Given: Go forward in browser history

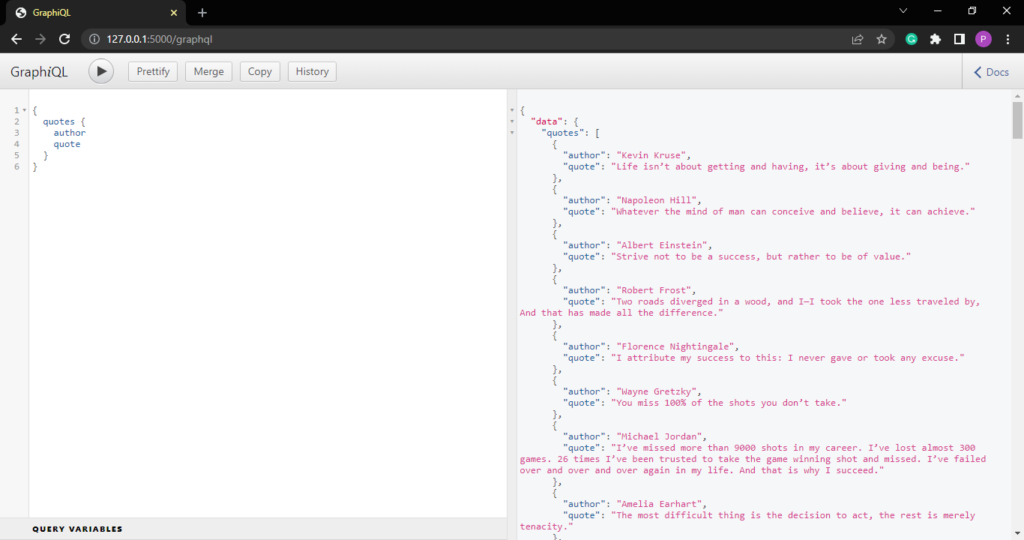Looking at the screenshot, I should point(40,39).
